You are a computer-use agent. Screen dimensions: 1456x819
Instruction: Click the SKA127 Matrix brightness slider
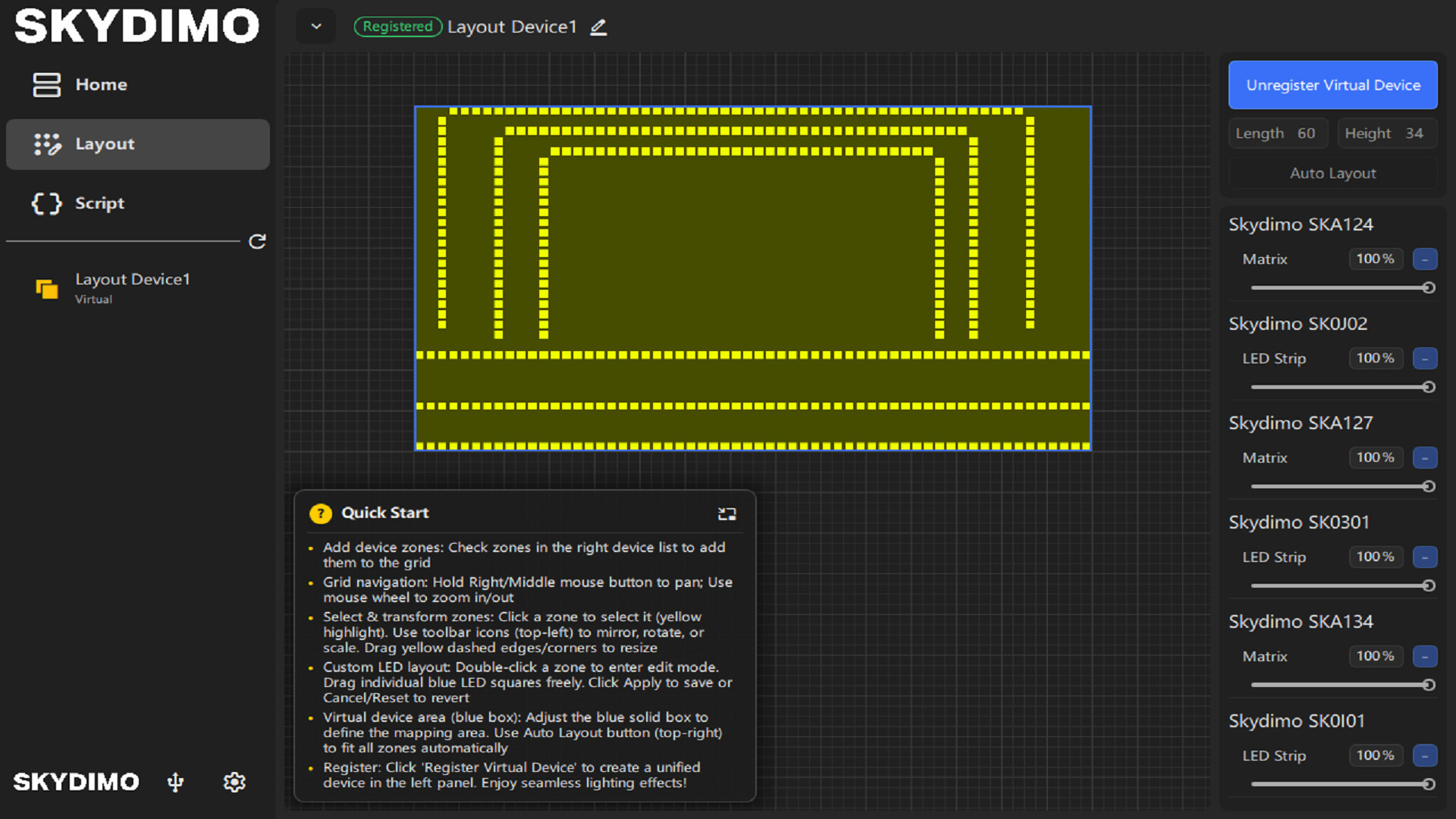(x=1340, y=486)
